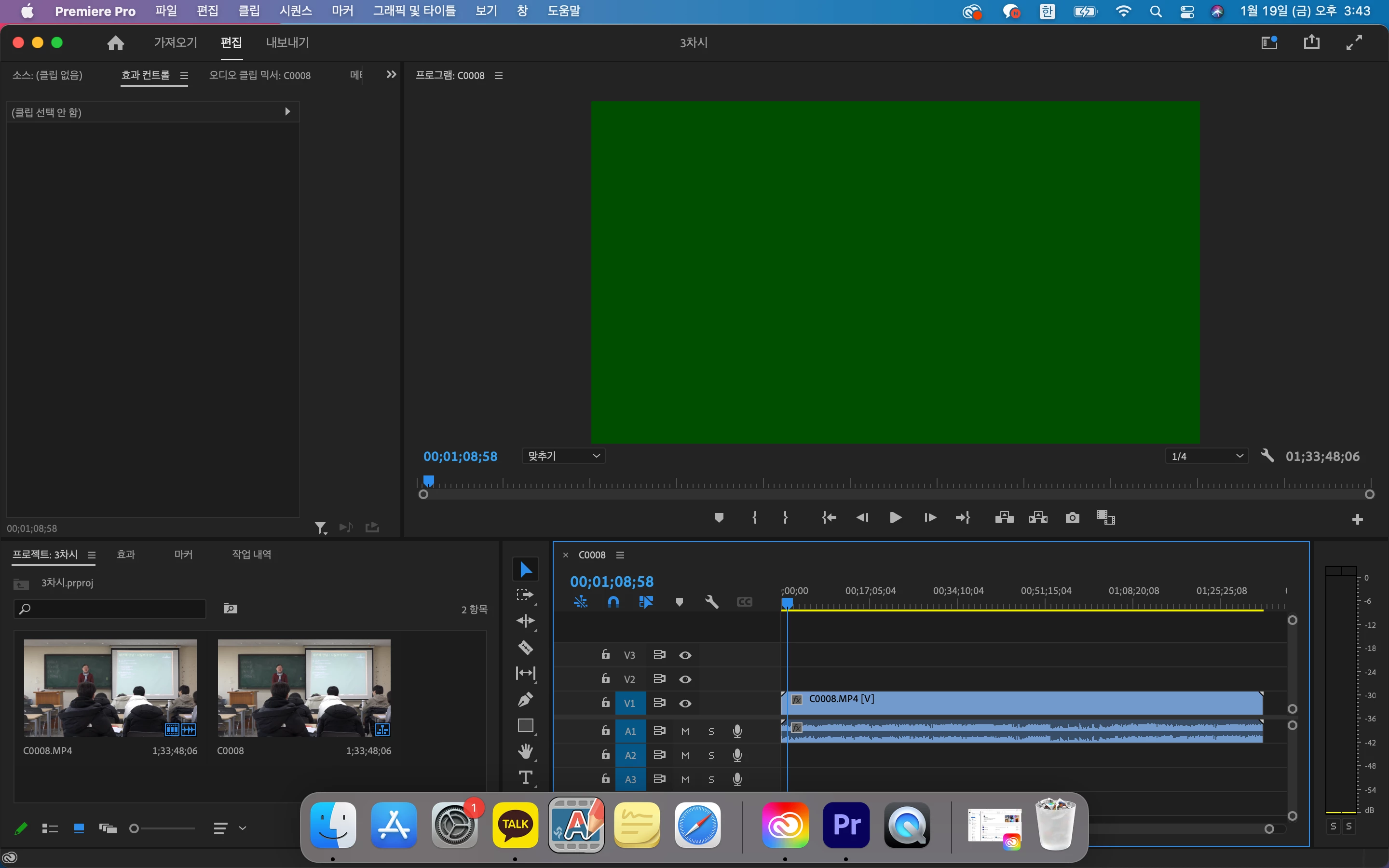Go to the 내보내기 workspace

[x=287, y=42]
